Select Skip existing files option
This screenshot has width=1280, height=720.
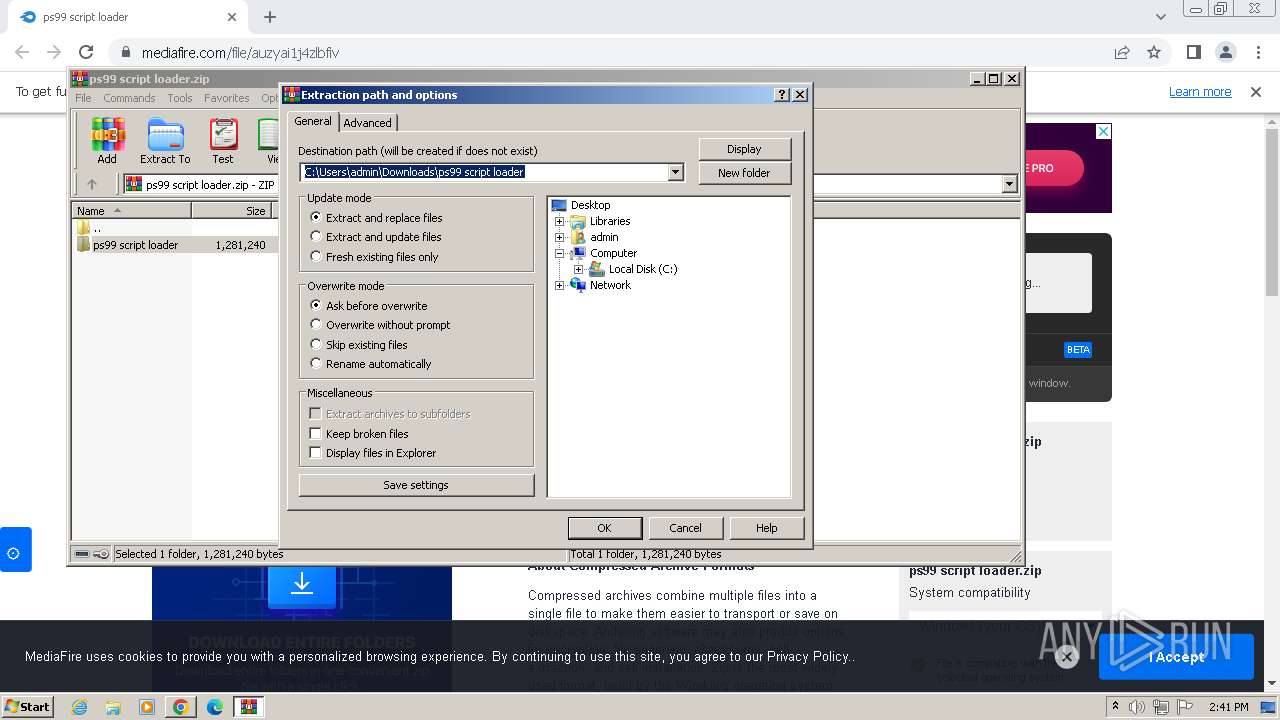click(x=316, y=345)
